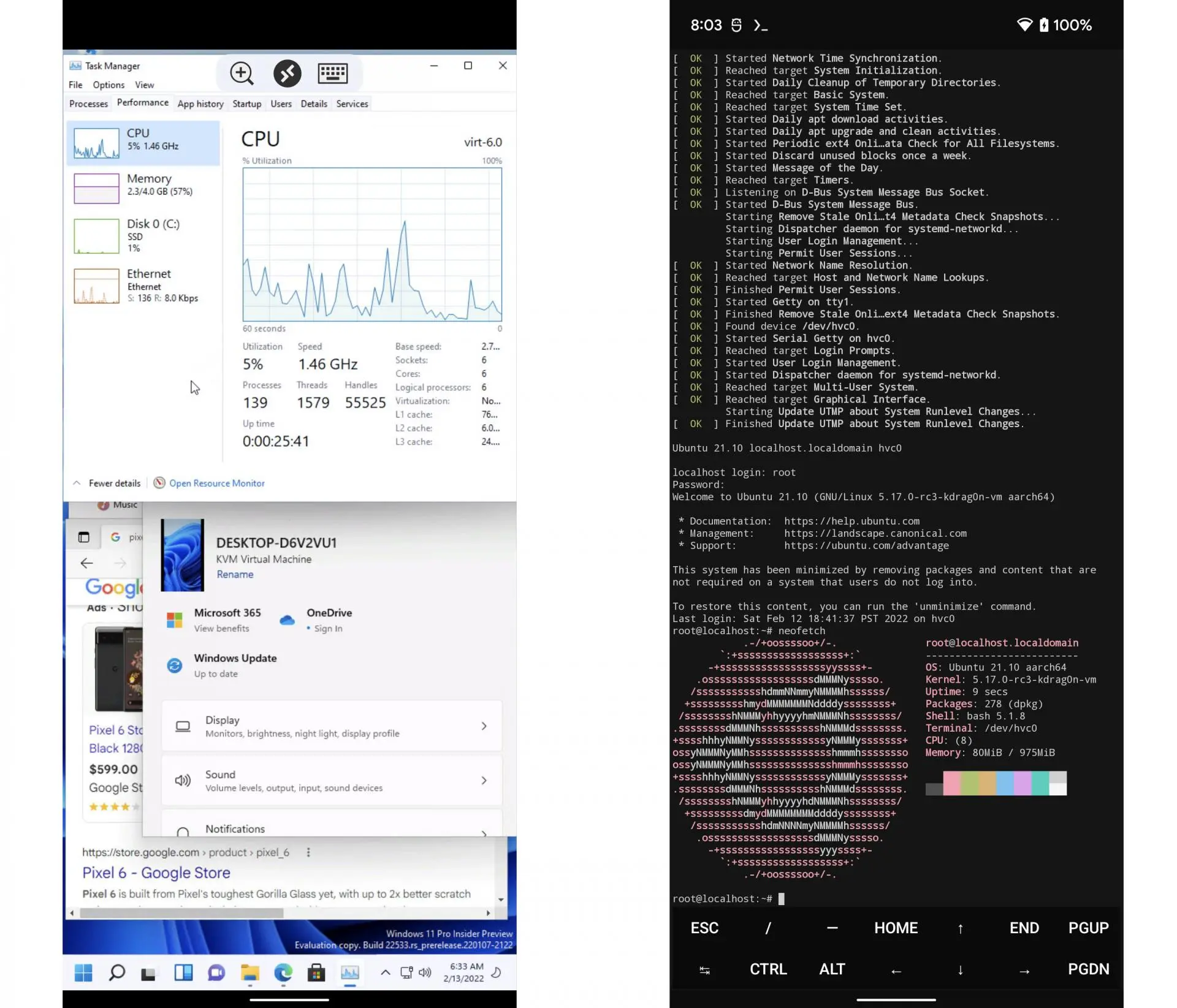Tap the up arrow key in terminal
Viewport: 1177px width, 1008px height.
pyautogui.click(x=960, y=928)
